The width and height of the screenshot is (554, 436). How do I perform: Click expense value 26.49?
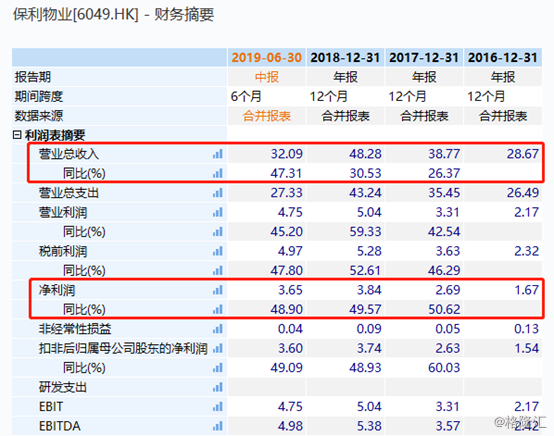tap(523, 193)
